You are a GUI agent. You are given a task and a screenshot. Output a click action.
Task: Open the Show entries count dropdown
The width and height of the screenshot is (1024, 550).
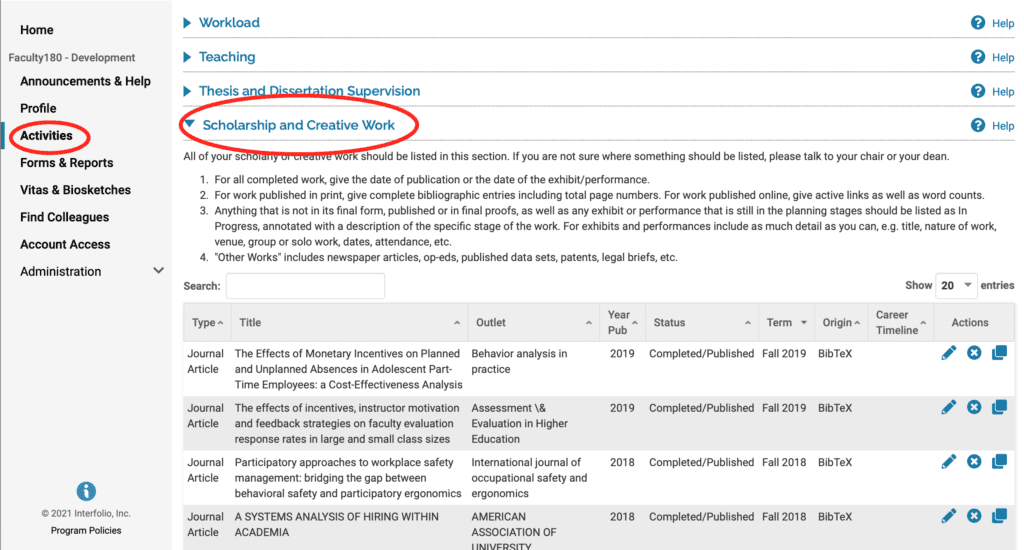pyautogui.click(x=956, y=285)
